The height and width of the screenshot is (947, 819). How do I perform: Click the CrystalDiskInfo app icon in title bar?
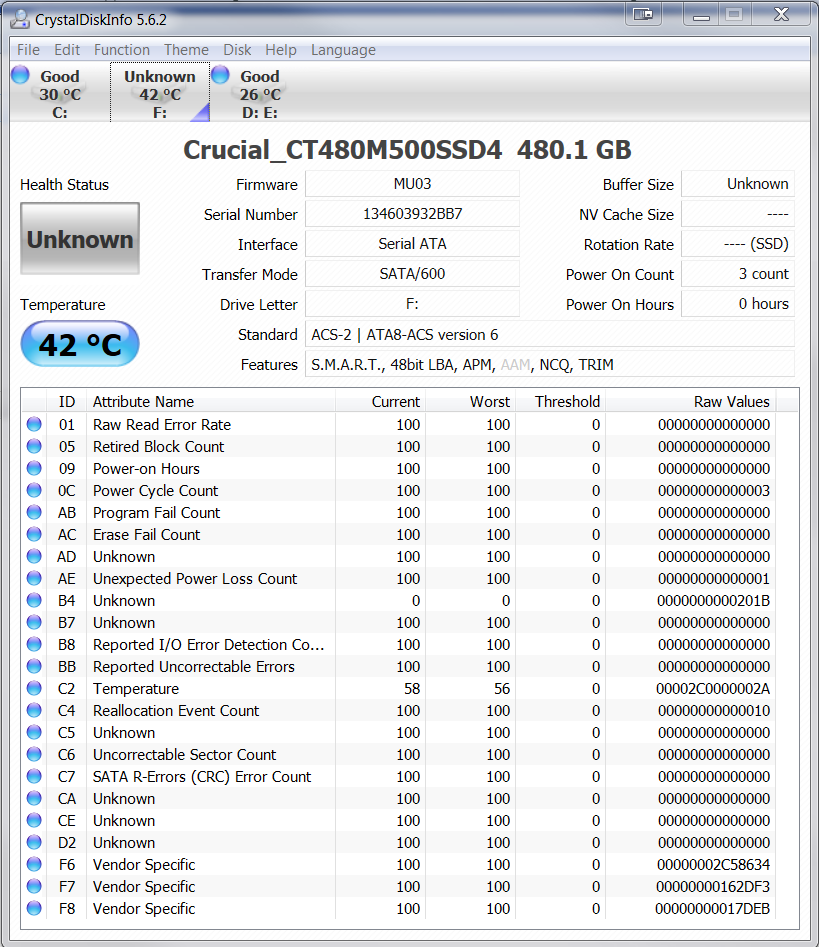(20, 19)
